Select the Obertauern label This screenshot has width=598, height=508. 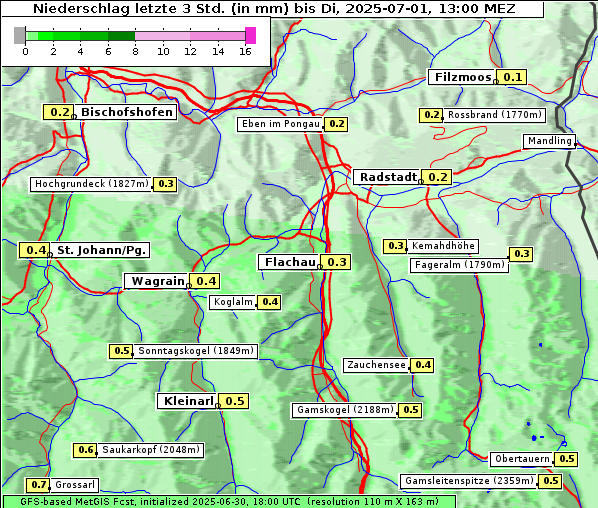(522, 459)
